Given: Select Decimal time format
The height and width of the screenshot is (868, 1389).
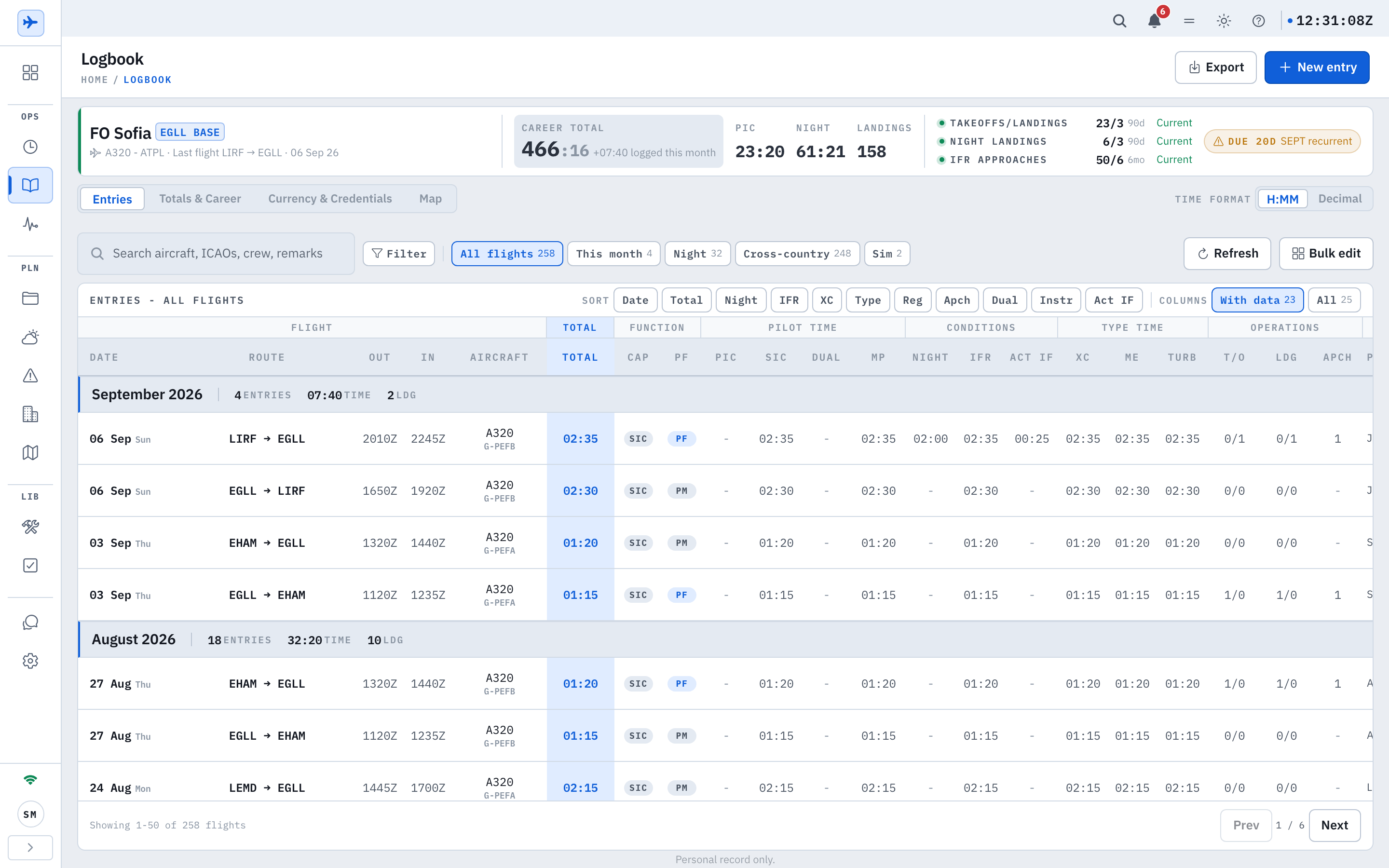Looking at the screenshot, I should 1340,199.
